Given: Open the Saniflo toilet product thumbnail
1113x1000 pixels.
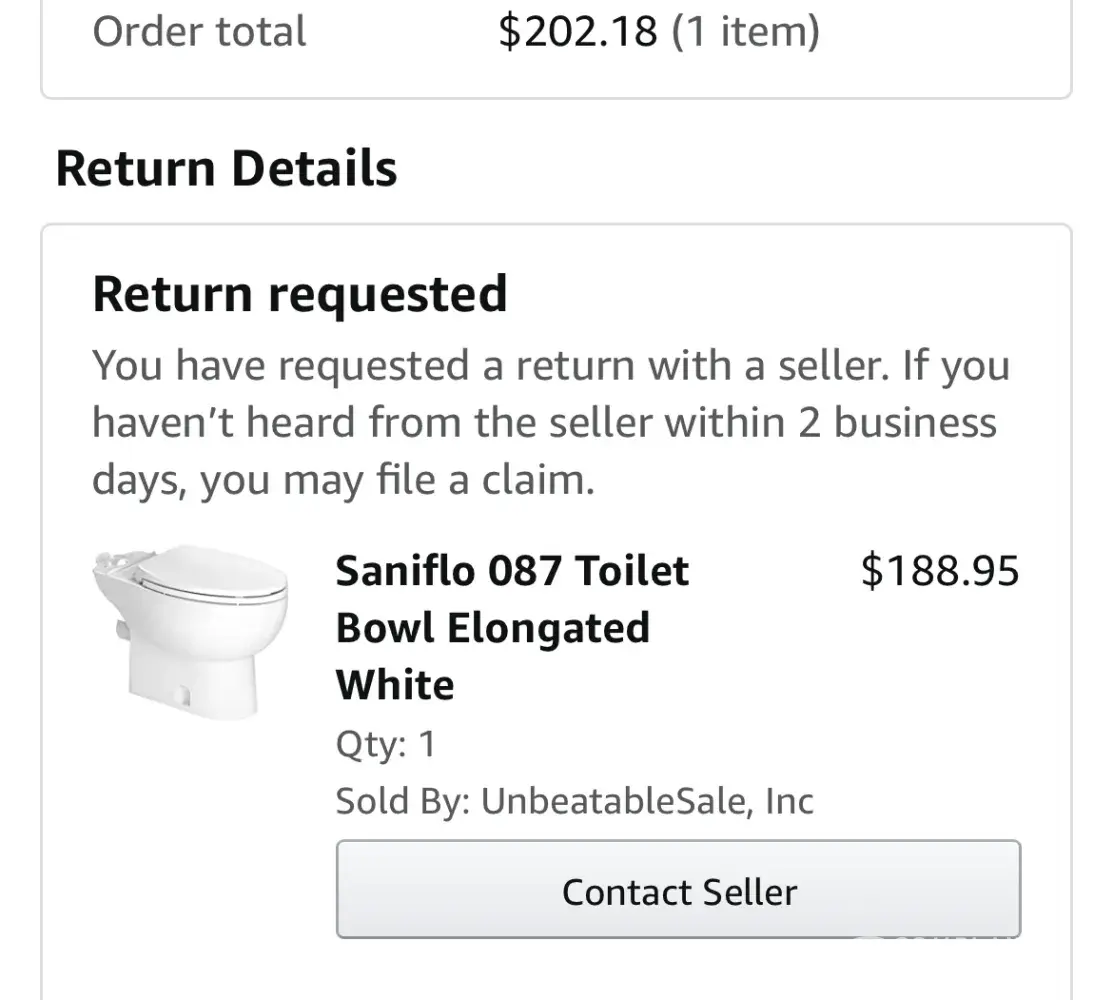Looking at the screenshot, I should (x=190, y=630).
